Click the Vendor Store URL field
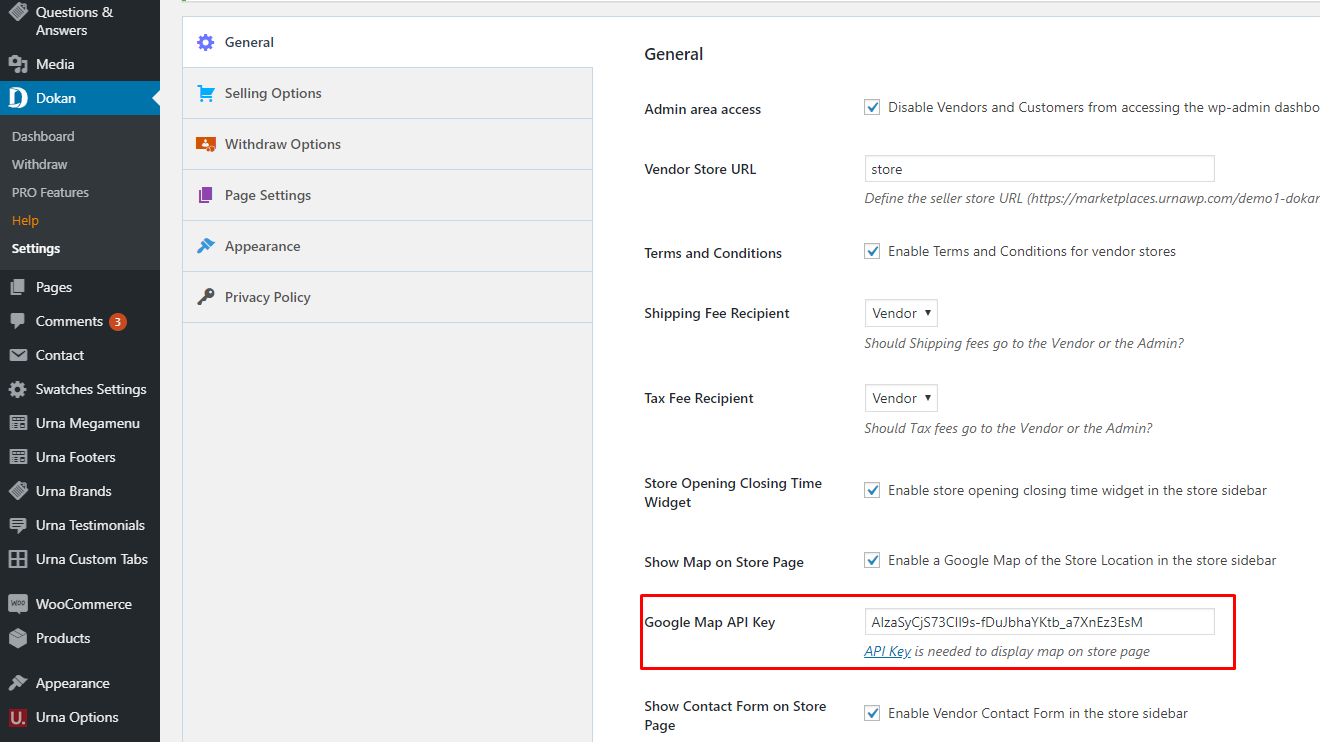 coord(1040,169)
